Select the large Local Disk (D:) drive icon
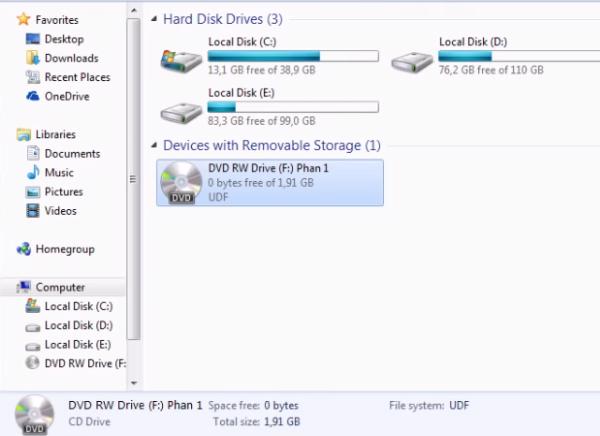Image resolution: width=600 pixels, height=436 pixels. 411,62
